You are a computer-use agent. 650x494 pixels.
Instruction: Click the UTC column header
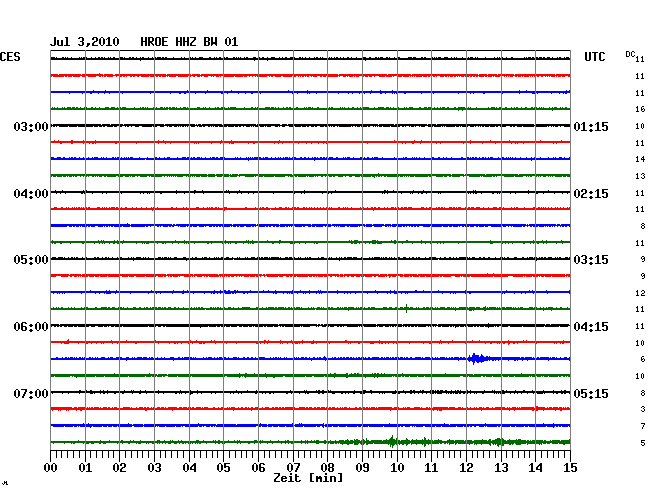(594, 57)
